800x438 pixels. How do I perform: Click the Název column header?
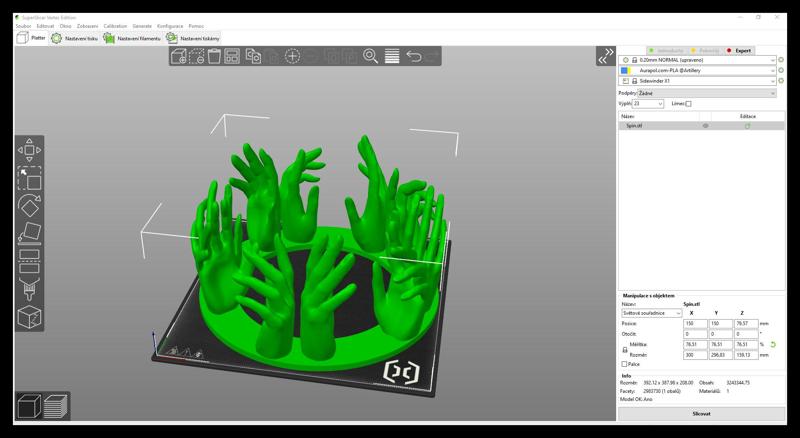click(628, 116)
